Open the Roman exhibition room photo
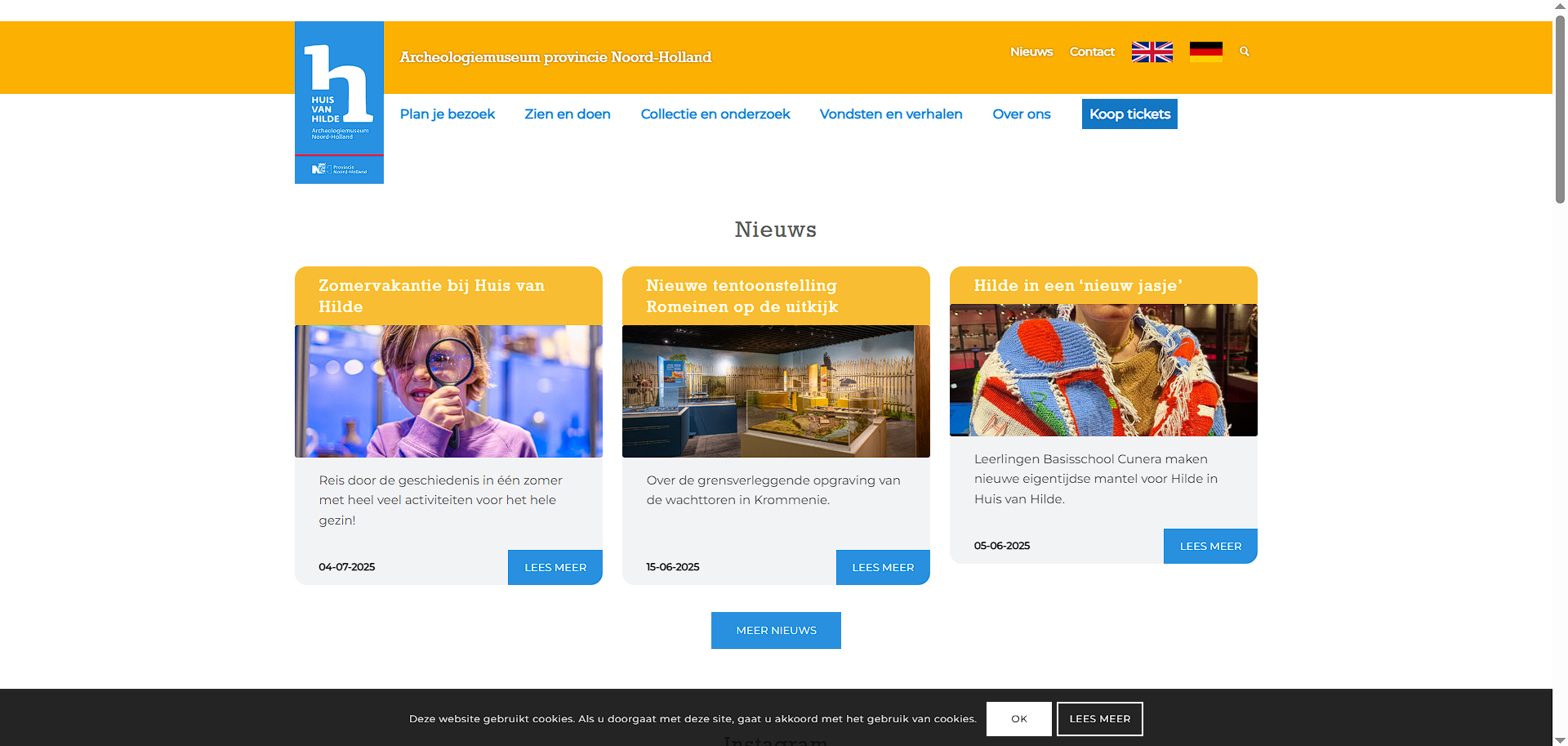The height and width of the screenshot is (746, 1568). (x=775, y=391)
